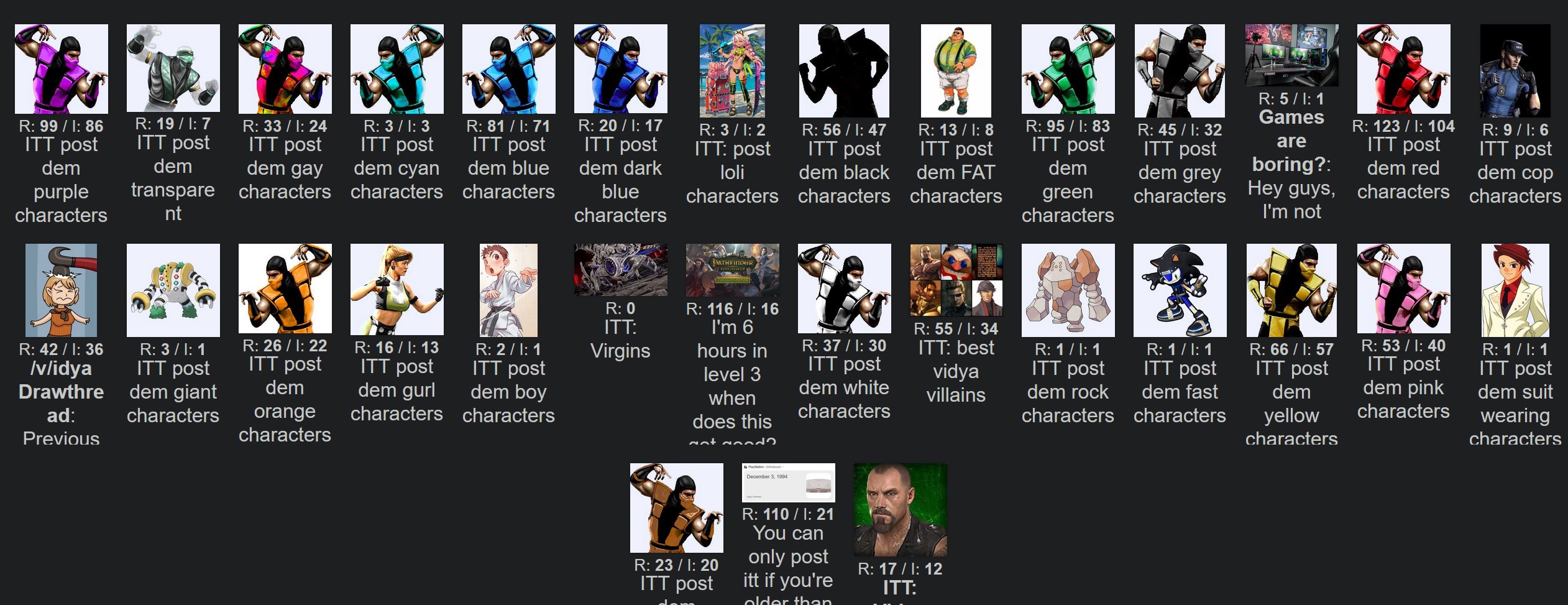The width and height of the screenshot is (1568, 605).
Task: Open the yellow ninja characters thumbnail
Action: (1291, 290)
